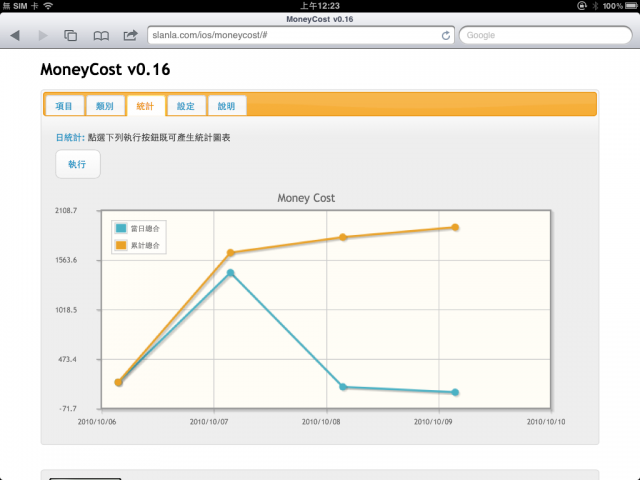Image resolution: width=640 pixels, height=480 pixels.
Task: Click the orange data point at 2010/10/09
Action: pos(455,227)
